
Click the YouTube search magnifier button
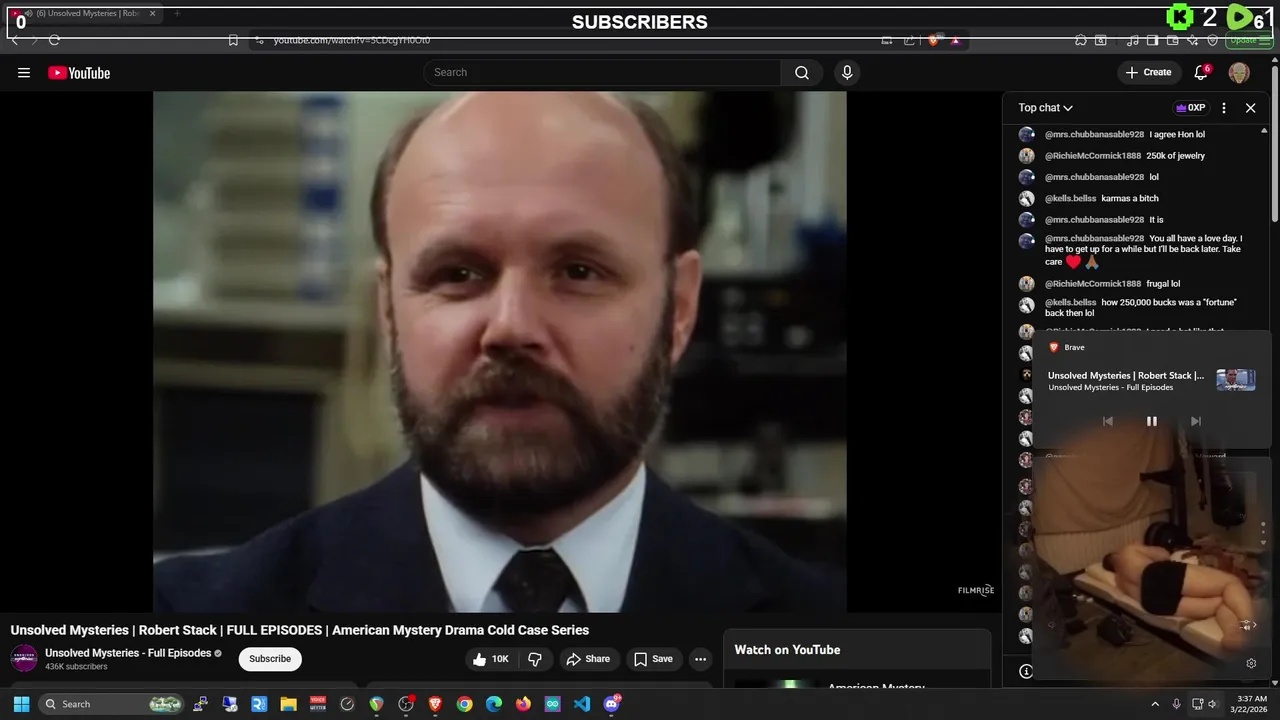(x=802, y=72)
